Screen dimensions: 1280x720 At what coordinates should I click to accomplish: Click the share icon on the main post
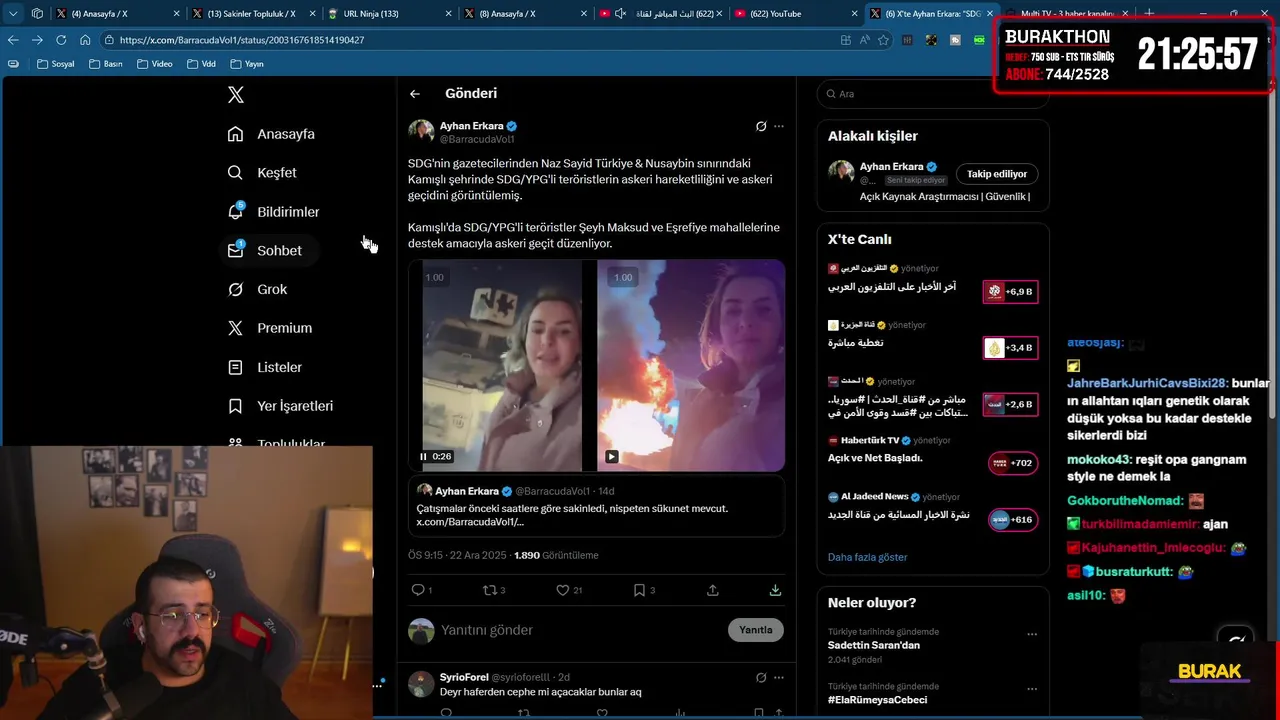tap(713, 590)
